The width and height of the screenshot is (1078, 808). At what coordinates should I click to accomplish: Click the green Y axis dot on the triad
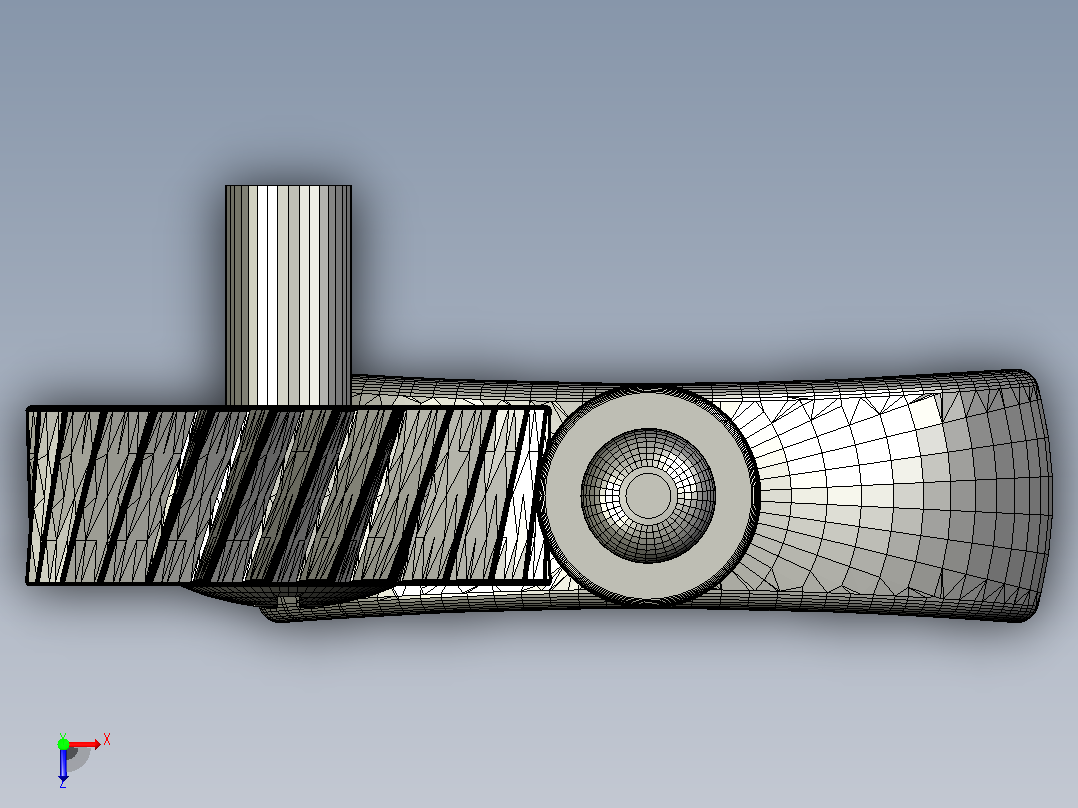click(63, 743)
